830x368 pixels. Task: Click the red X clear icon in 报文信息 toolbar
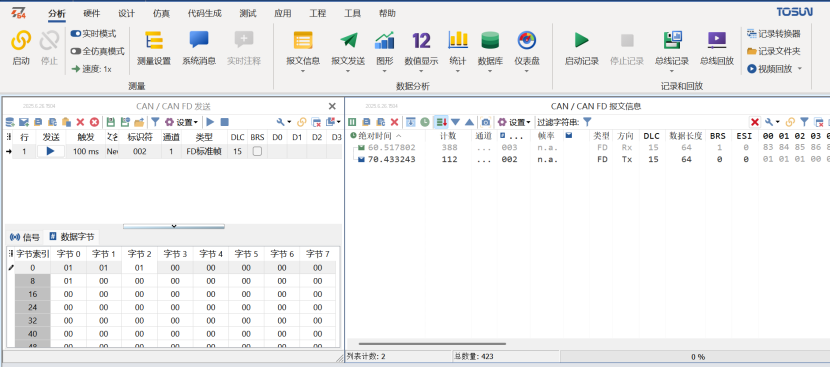(x=394, y=122)
